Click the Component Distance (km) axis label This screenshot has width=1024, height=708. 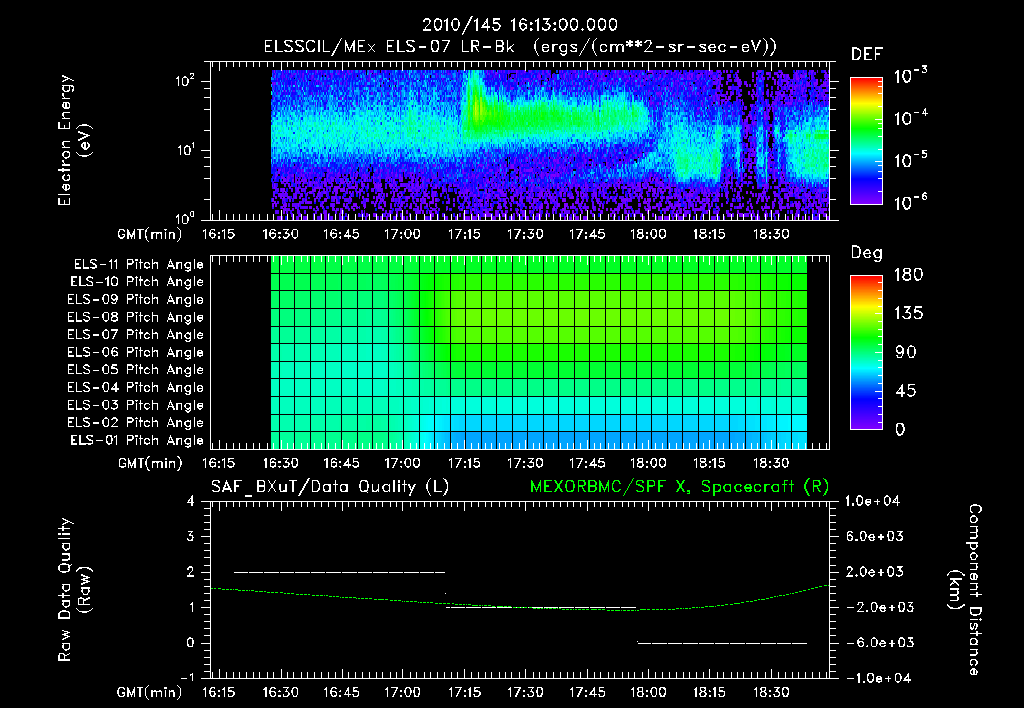click(965, 590)
